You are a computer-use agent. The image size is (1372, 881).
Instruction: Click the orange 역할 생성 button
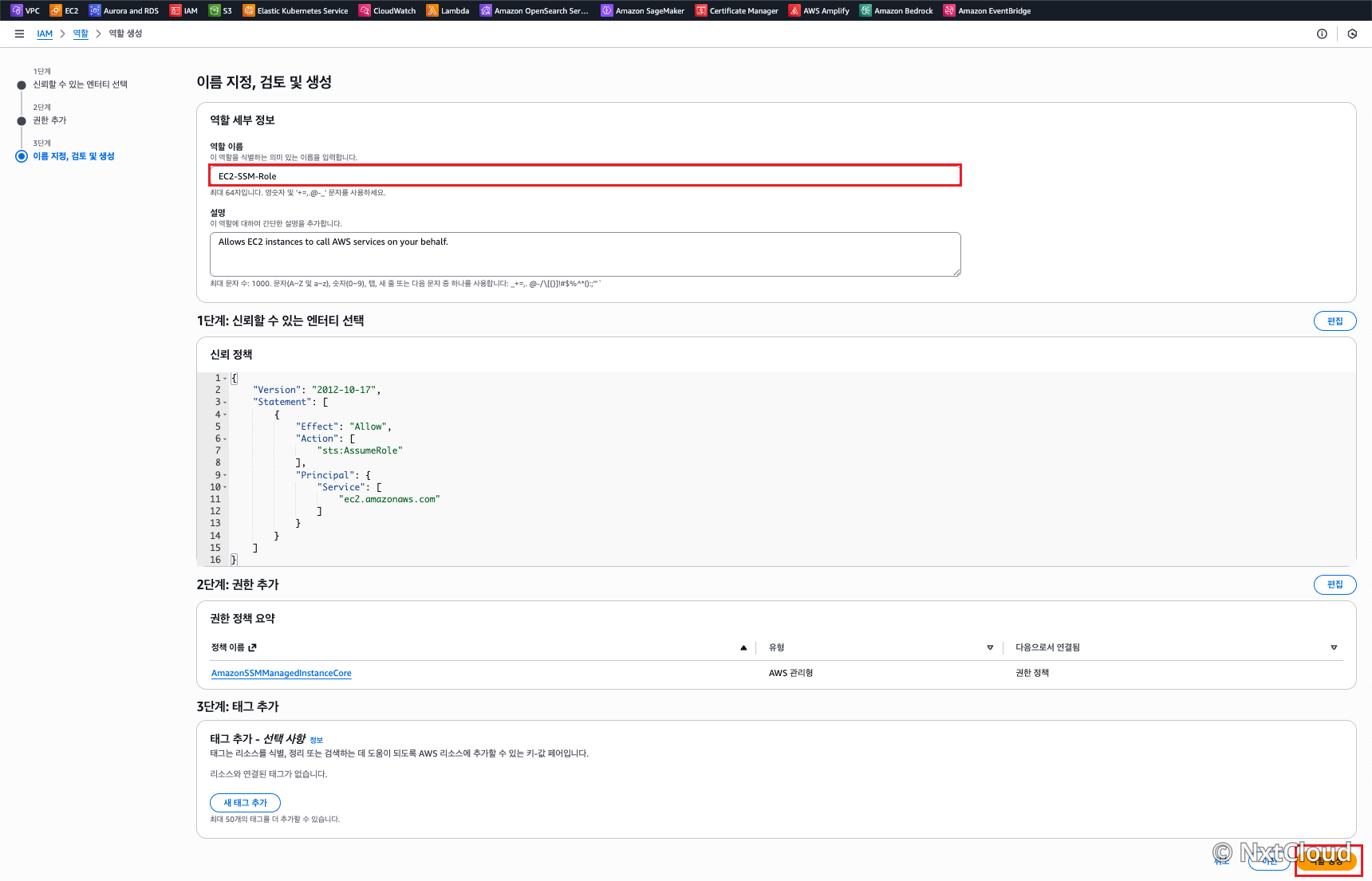1327,861
